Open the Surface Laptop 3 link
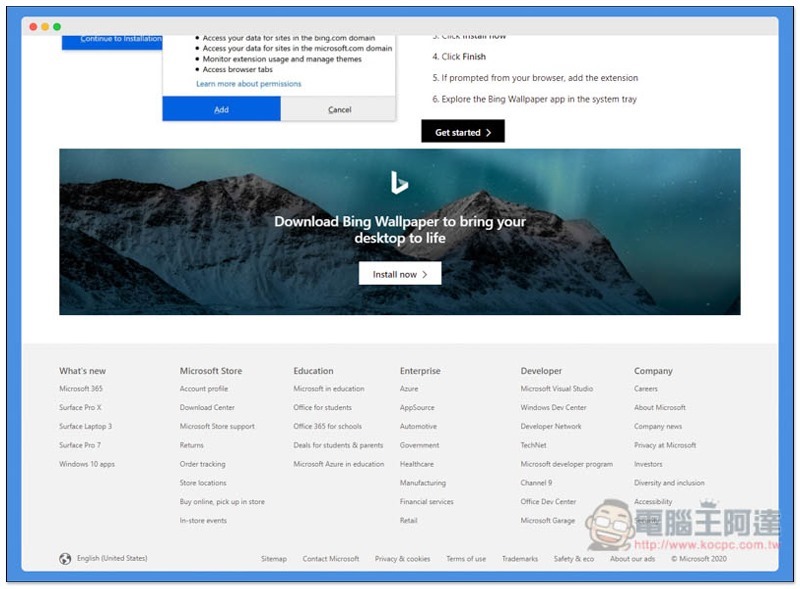 [85, 426]
